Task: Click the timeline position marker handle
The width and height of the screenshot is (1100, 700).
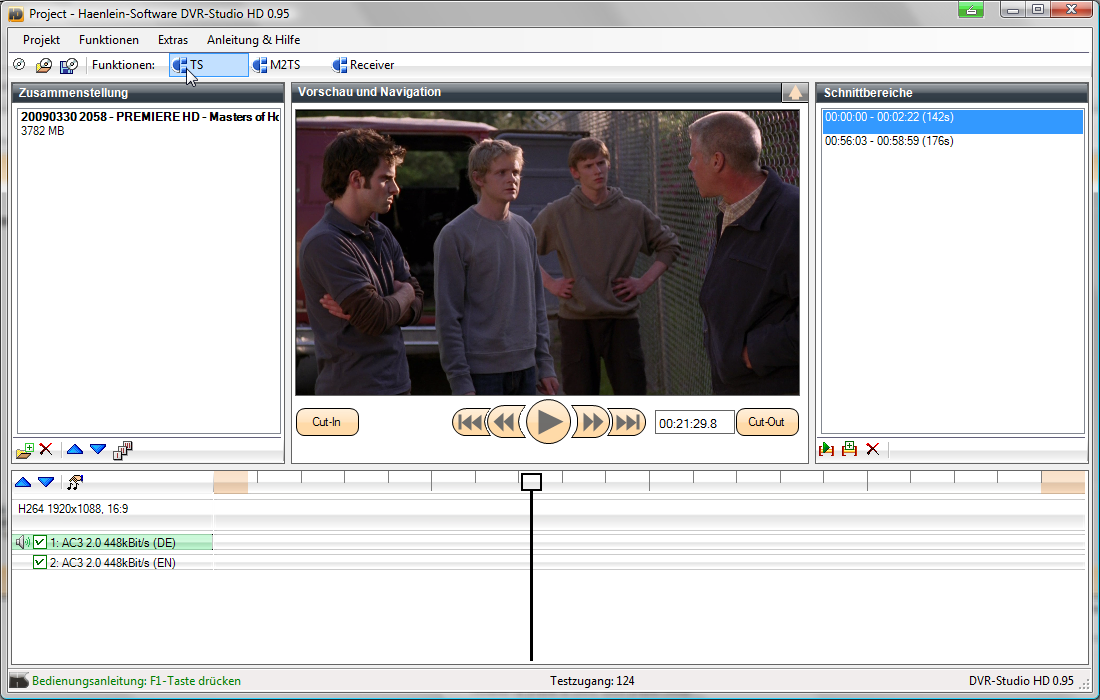Action: (532, 482)
